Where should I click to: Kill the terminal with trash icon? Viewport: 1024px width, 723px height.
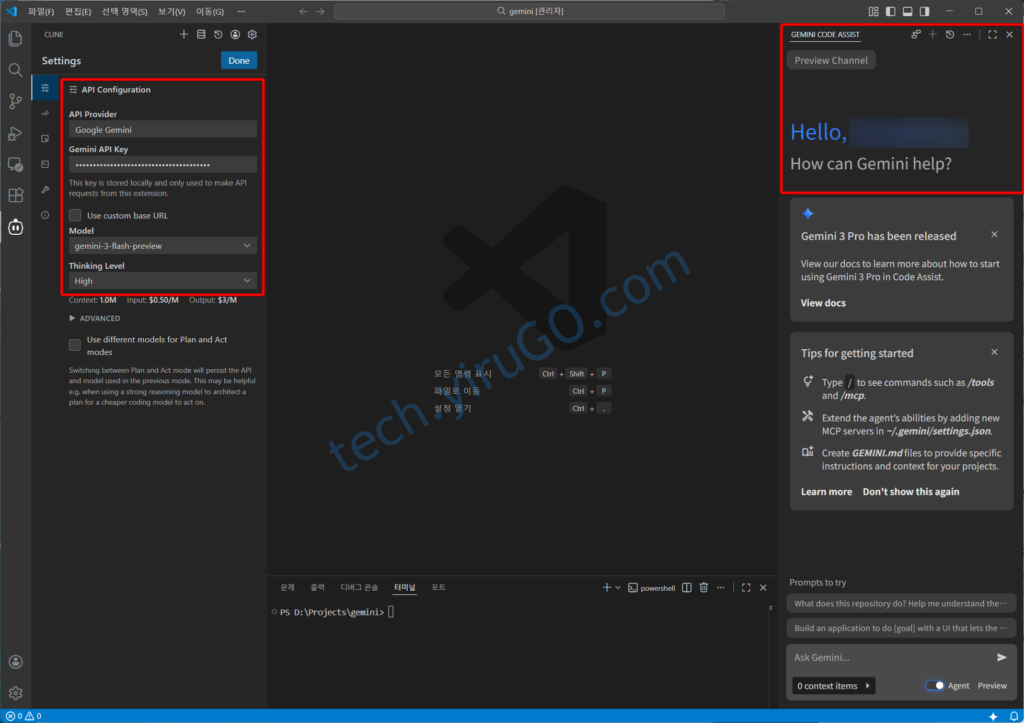[x=704, y=588]
